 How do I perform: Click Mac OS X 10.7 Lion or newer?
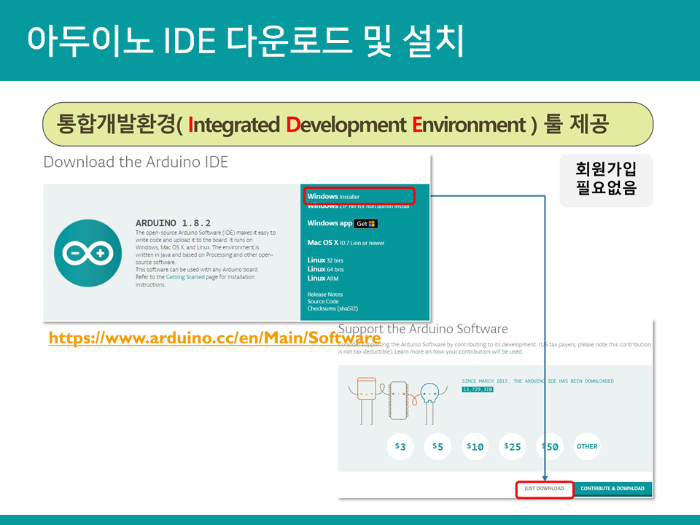tap(346, 243)
